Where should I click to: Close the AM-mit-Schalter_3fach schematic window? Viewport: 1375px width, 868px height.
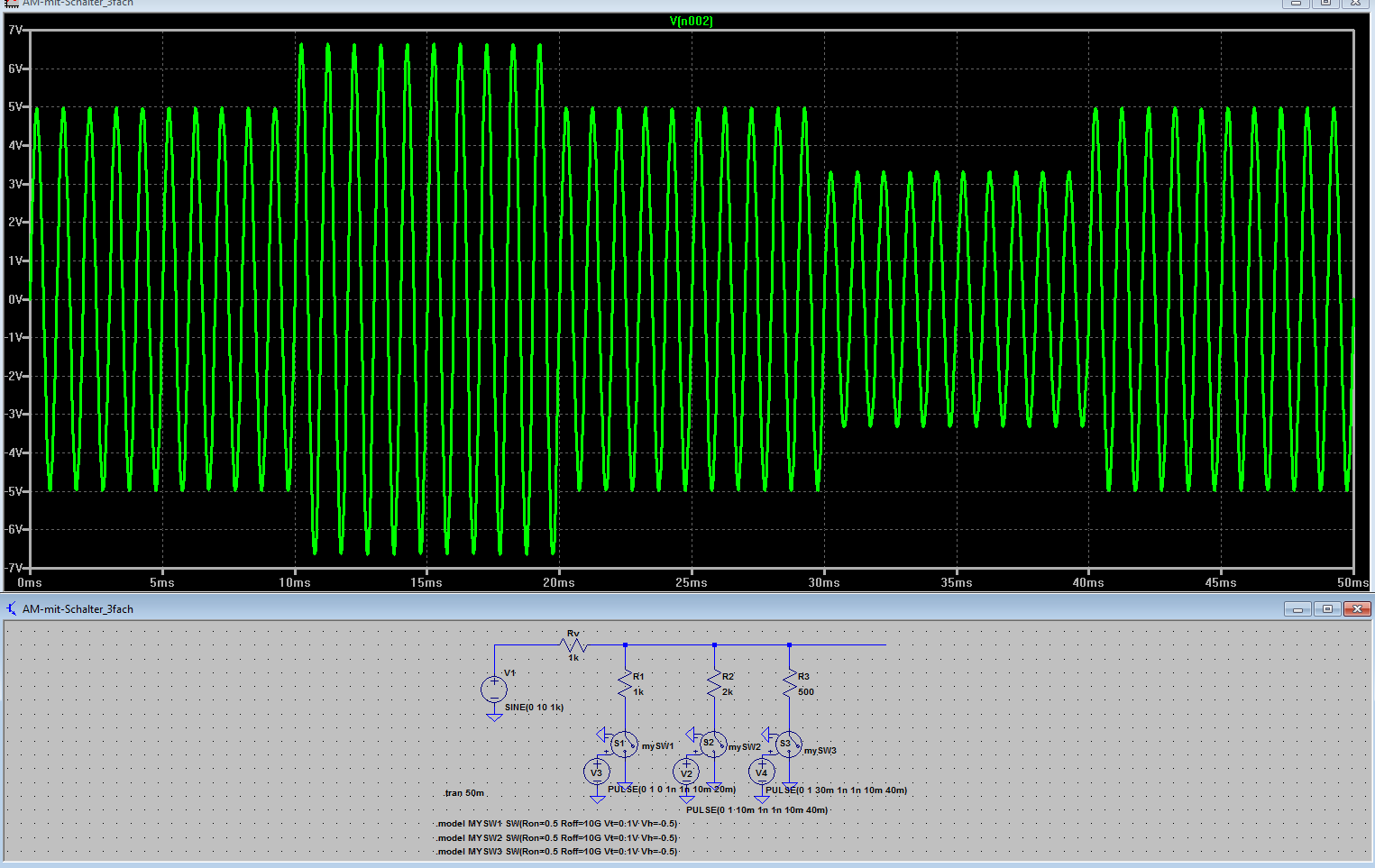pos(1357,609)
